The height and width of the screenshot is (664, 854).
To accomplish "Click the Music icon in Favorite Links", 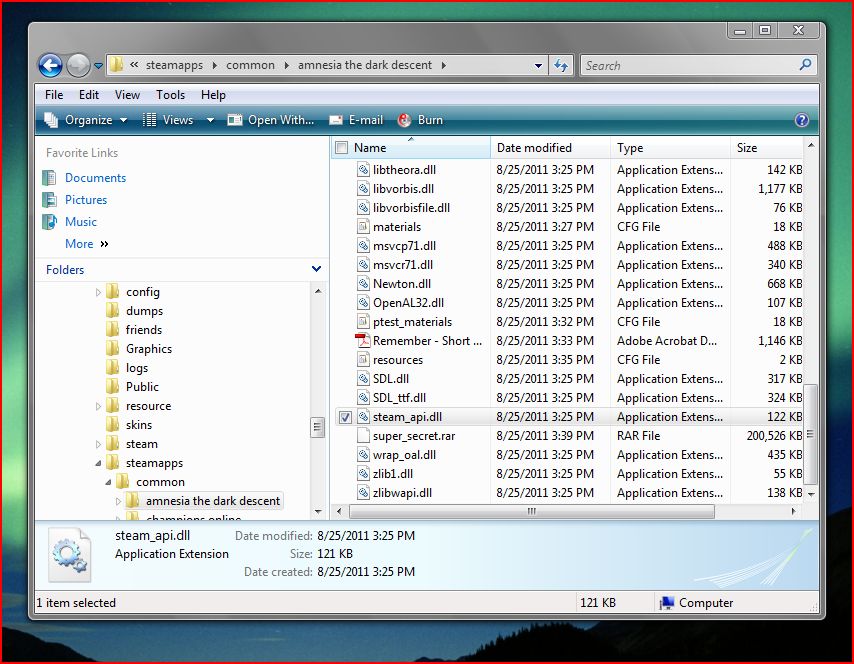I will click(x=50, y=222).
